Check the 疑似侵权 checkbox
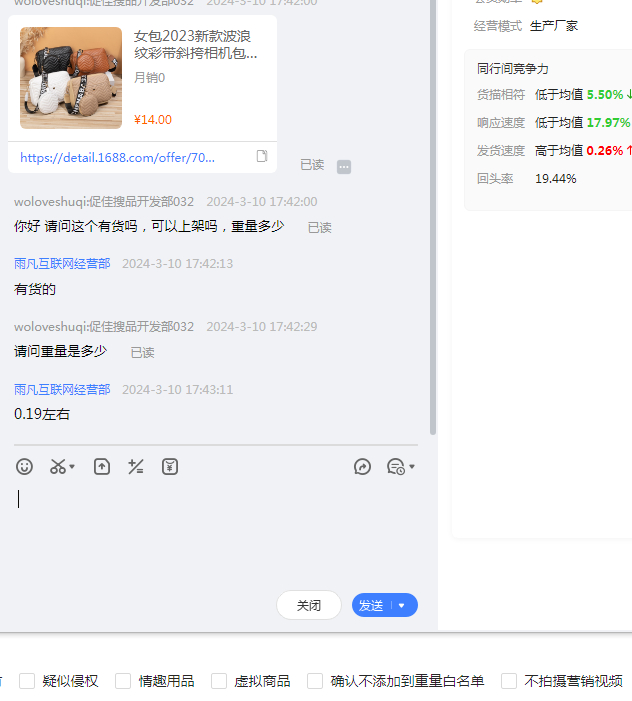 [x=27, y=681]
